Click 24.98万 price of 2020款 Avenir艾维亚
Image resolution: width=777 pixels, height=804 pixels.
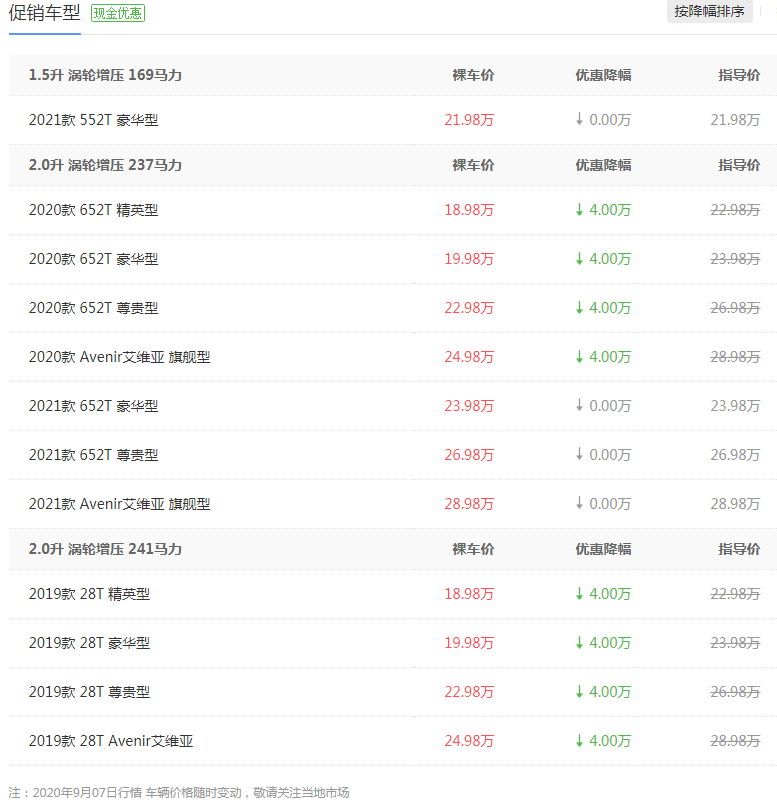469,357
